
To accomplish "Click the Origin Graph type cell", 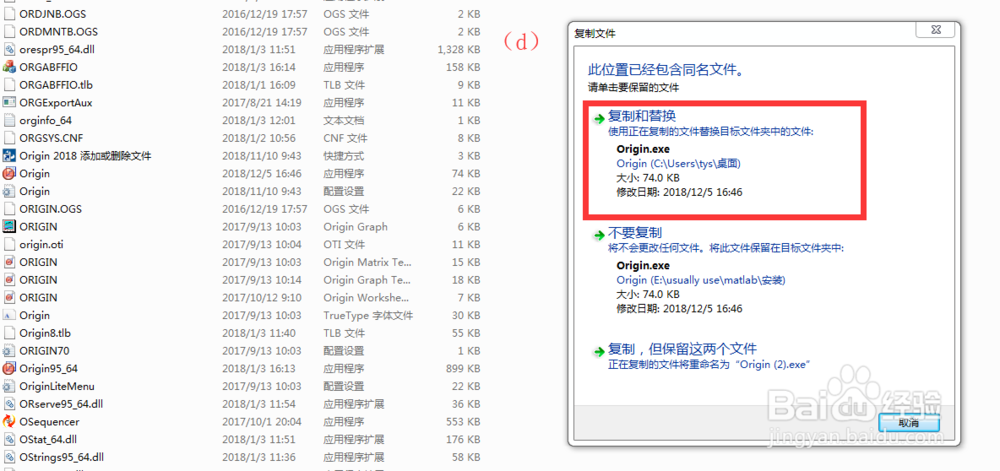I will (355, 226).
